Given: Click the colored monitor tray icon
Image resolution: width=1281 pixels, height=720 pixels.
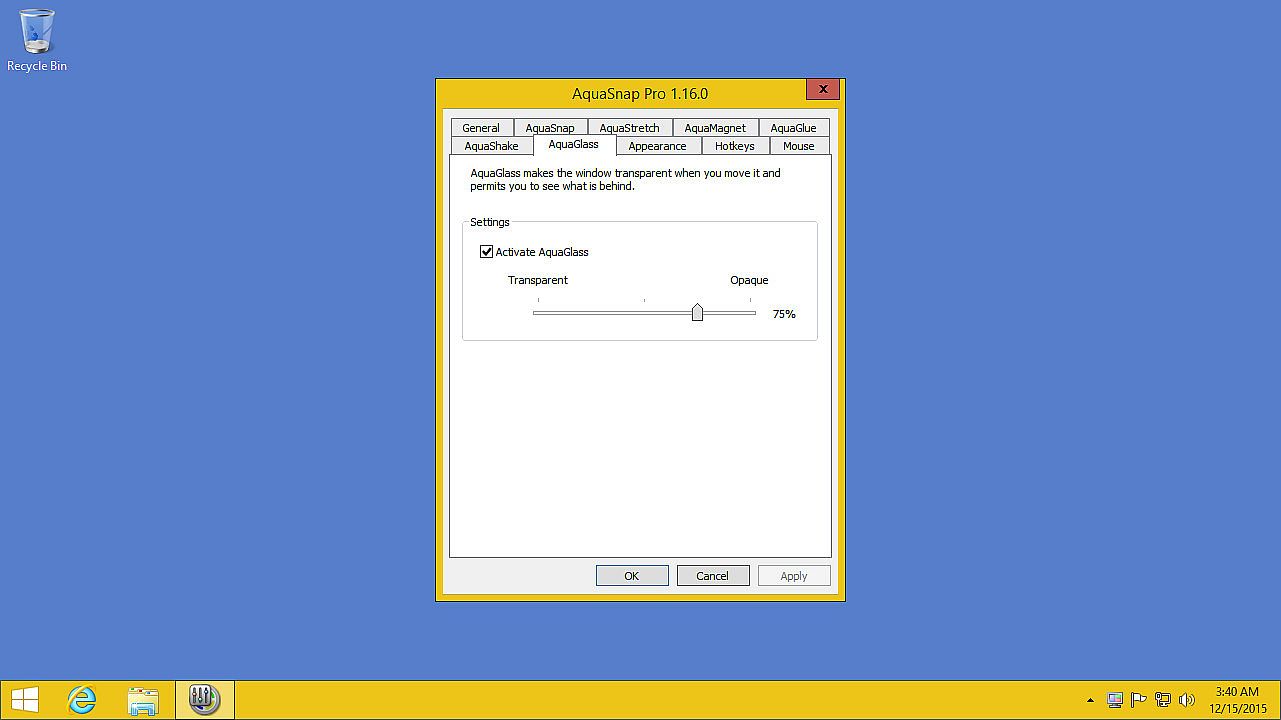Looking at the screenshot, I should 1115,700.
